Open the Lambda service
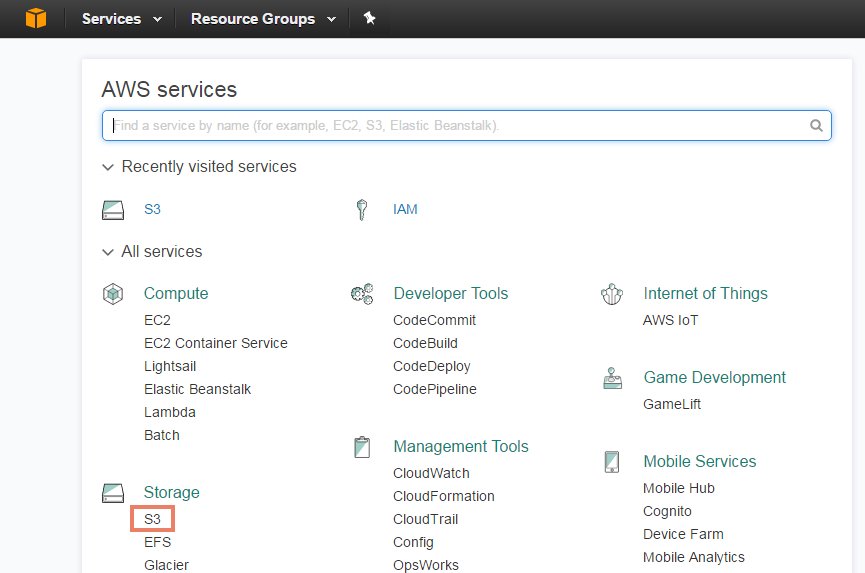Screen dimensions: 865x573 pos(170,413)
